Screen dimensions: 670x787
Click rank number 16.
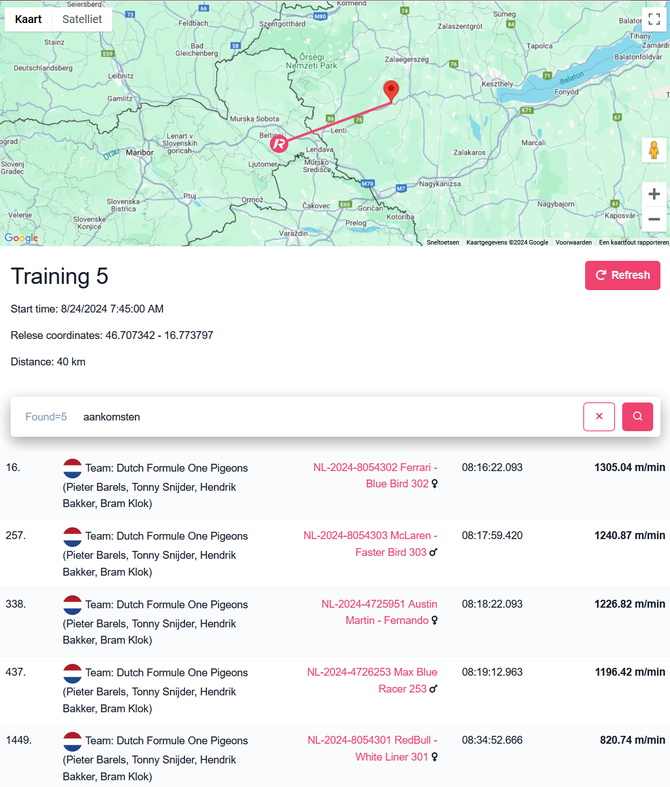point(13,467)
